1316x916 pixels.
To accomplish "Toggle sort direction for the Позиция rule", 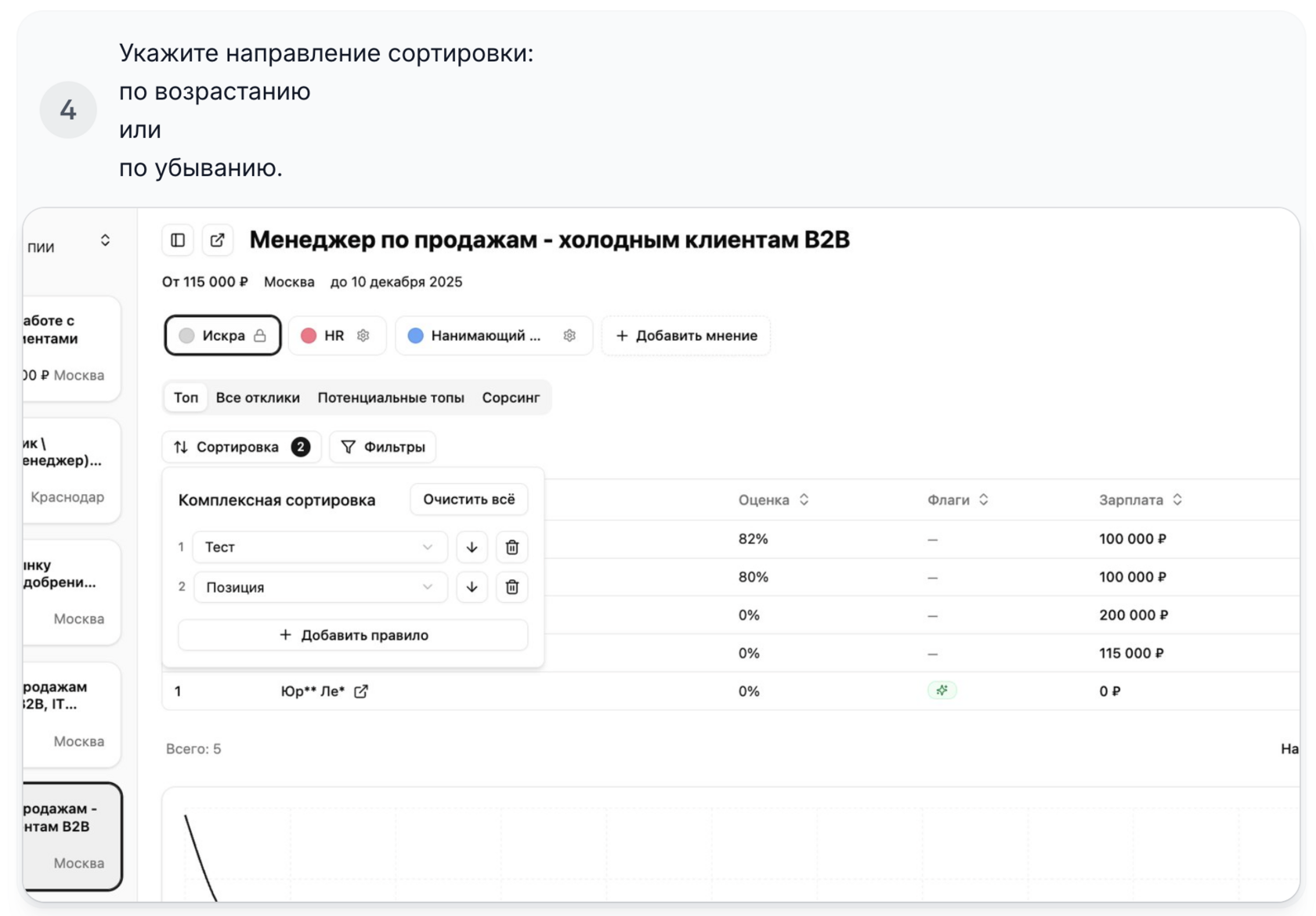I will 472,587.
